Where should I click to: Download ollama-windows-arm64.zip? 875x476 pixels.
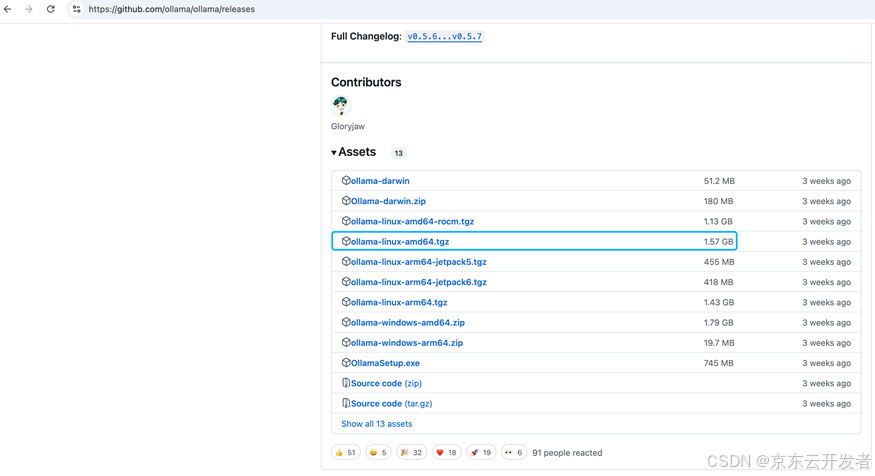click(x=407, y=343)
